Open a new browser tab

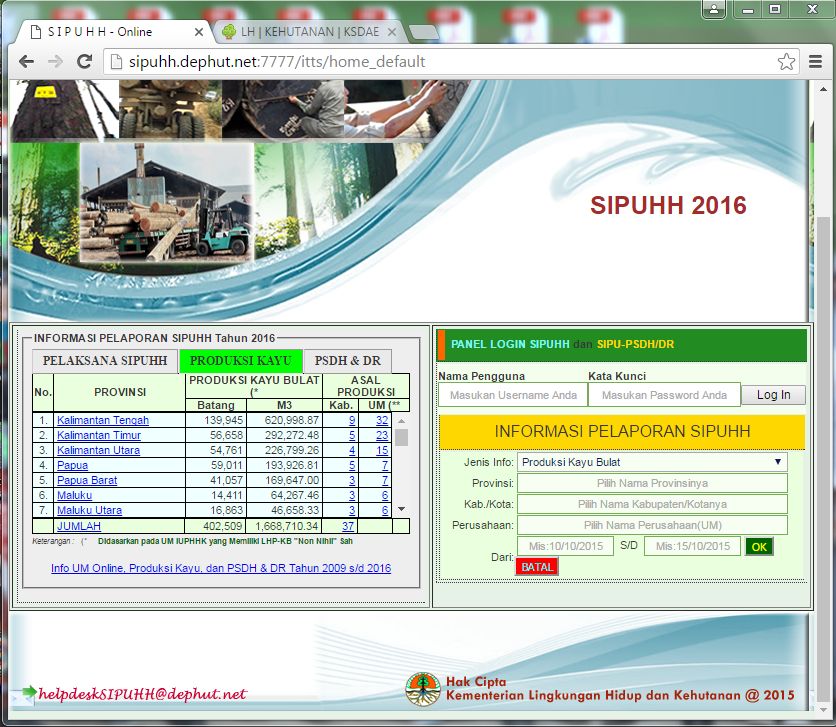424,33
